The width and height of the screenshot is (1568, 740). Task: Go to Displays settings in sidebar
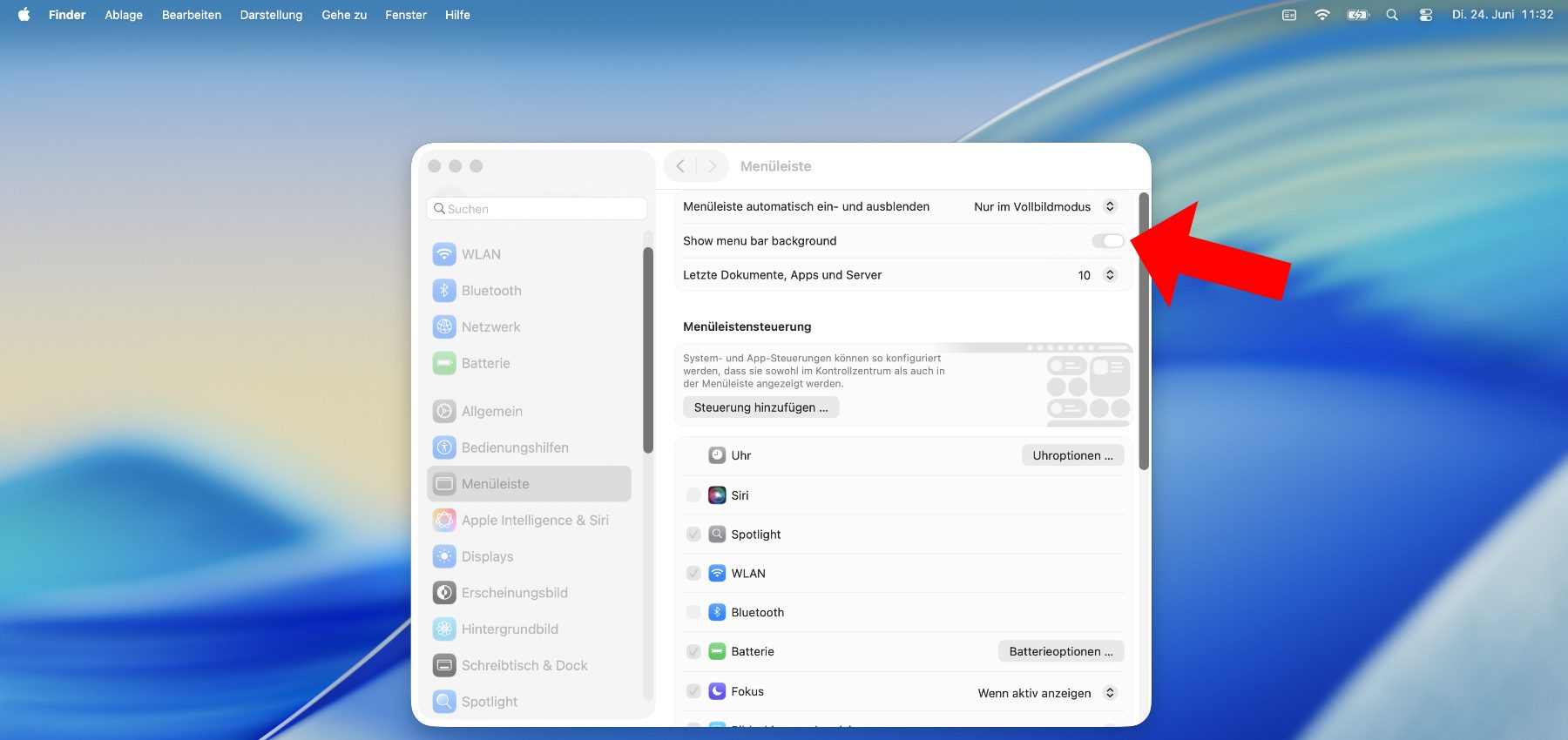487,556
